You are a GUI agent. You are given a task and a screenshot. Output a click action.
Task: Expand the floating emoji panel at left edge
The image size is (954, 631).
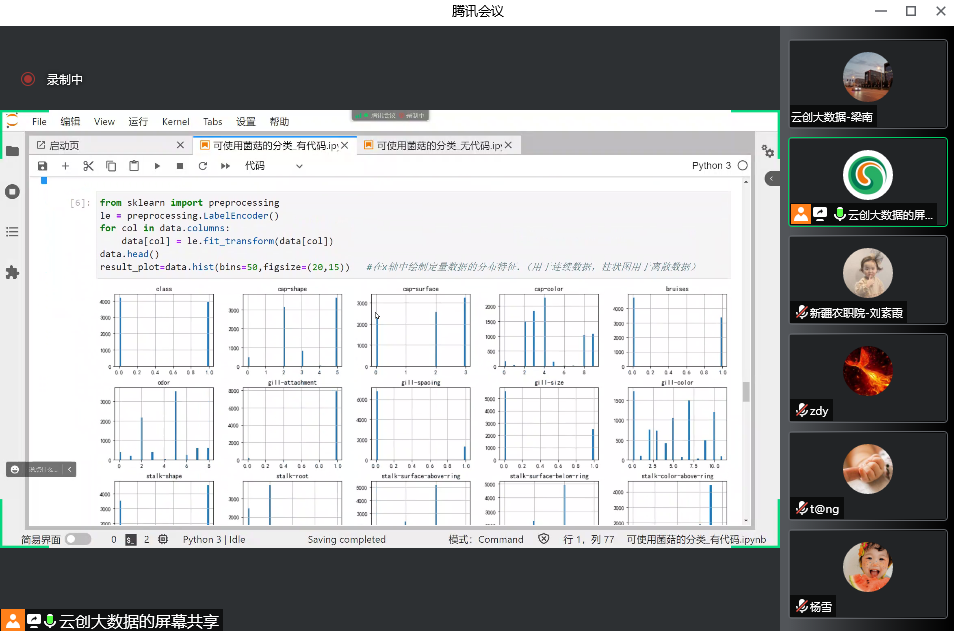tap(69, 468)
